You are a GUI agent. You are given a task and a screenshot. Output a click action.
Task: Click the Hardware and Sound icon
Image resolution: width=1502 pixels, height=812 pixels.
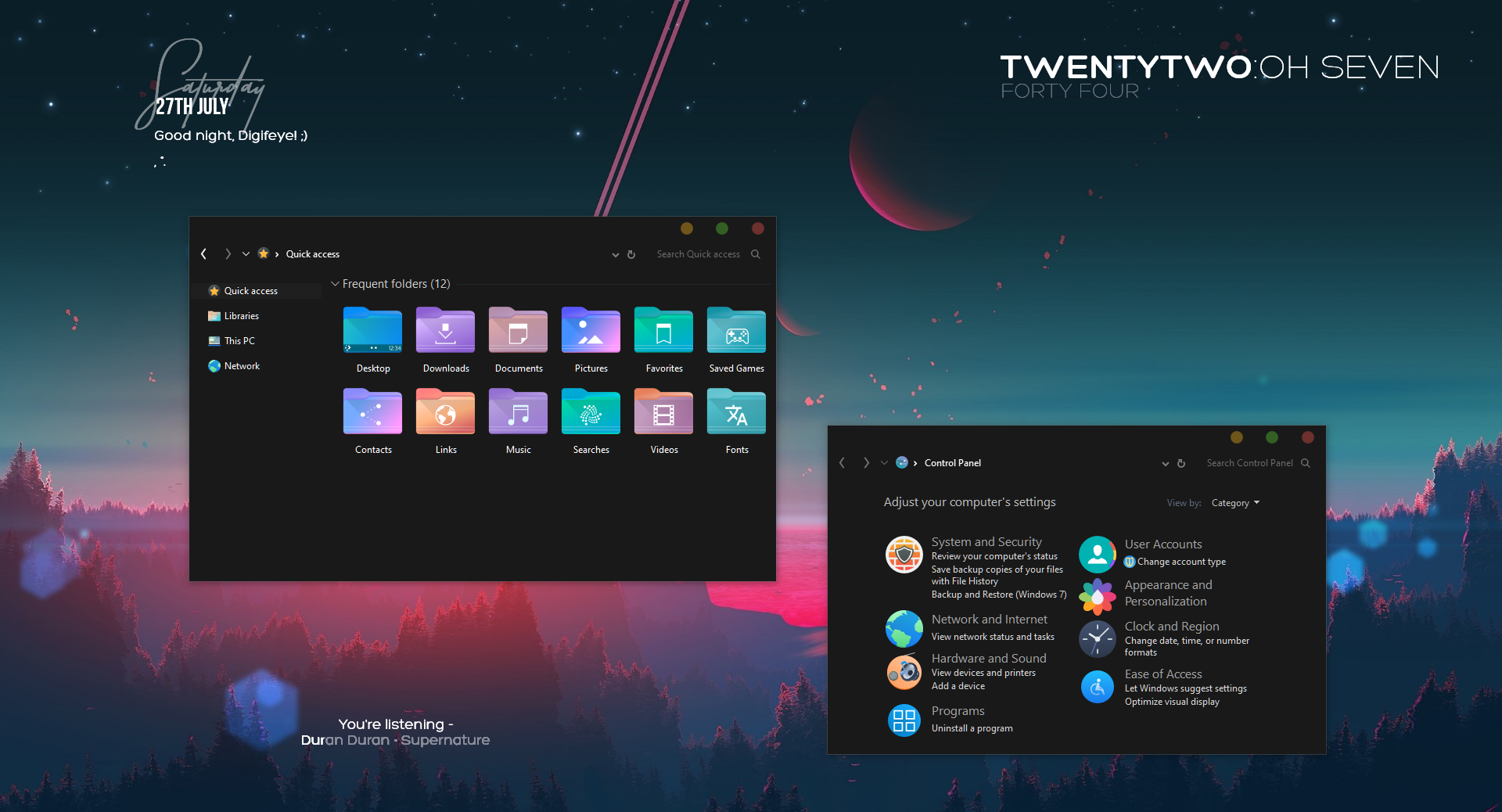tap(904, 671)
